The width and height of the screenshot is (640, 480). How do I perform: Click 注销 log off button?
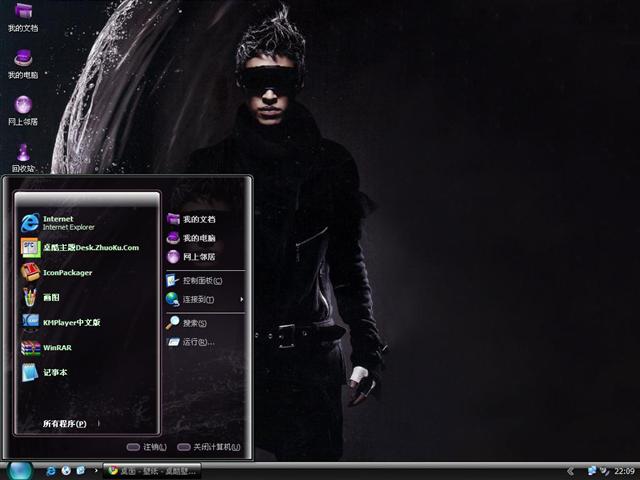147,447
